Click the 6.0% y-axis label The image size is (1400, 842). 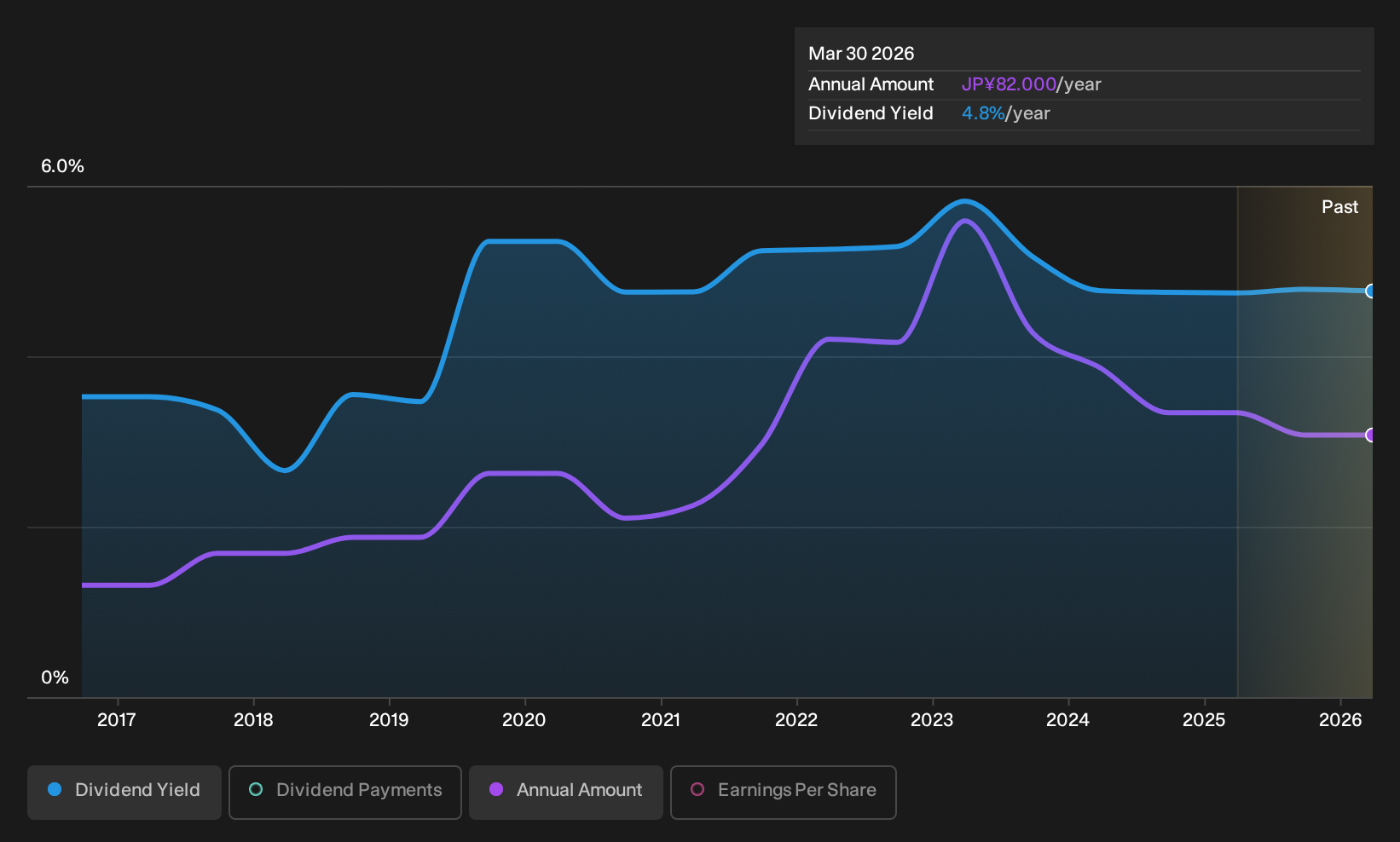(63, 166)
